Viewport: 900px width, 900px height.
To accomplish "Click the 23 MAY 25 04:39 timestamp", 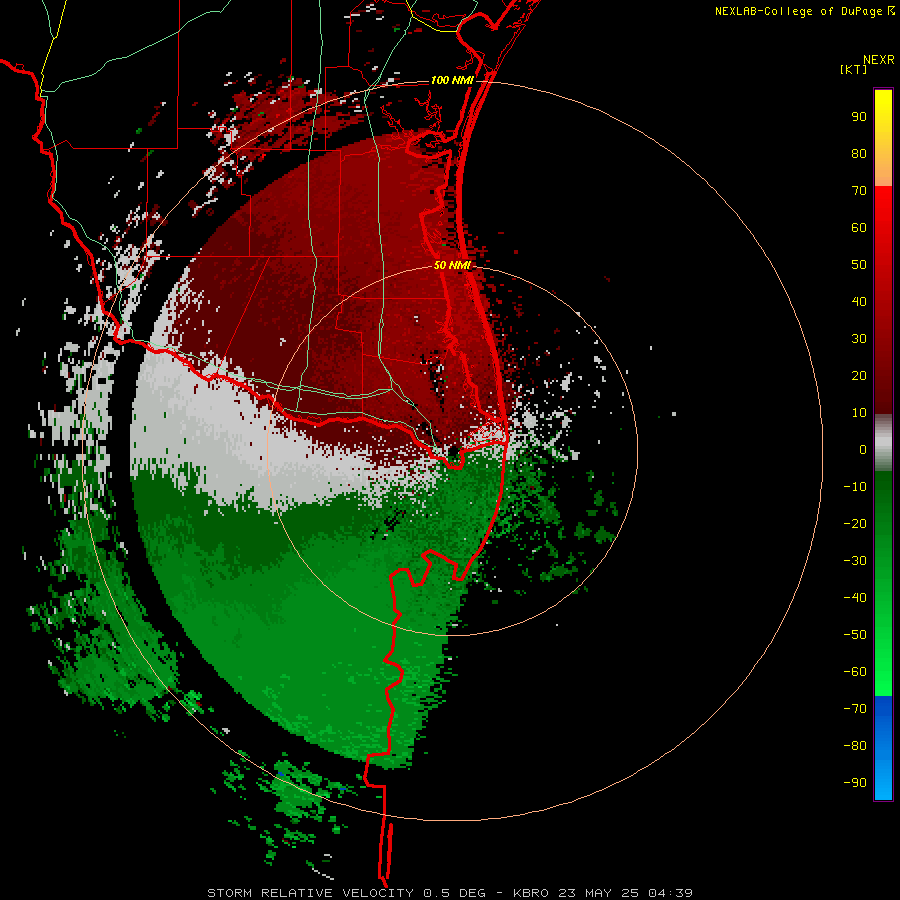I will [x=626, y=893].
